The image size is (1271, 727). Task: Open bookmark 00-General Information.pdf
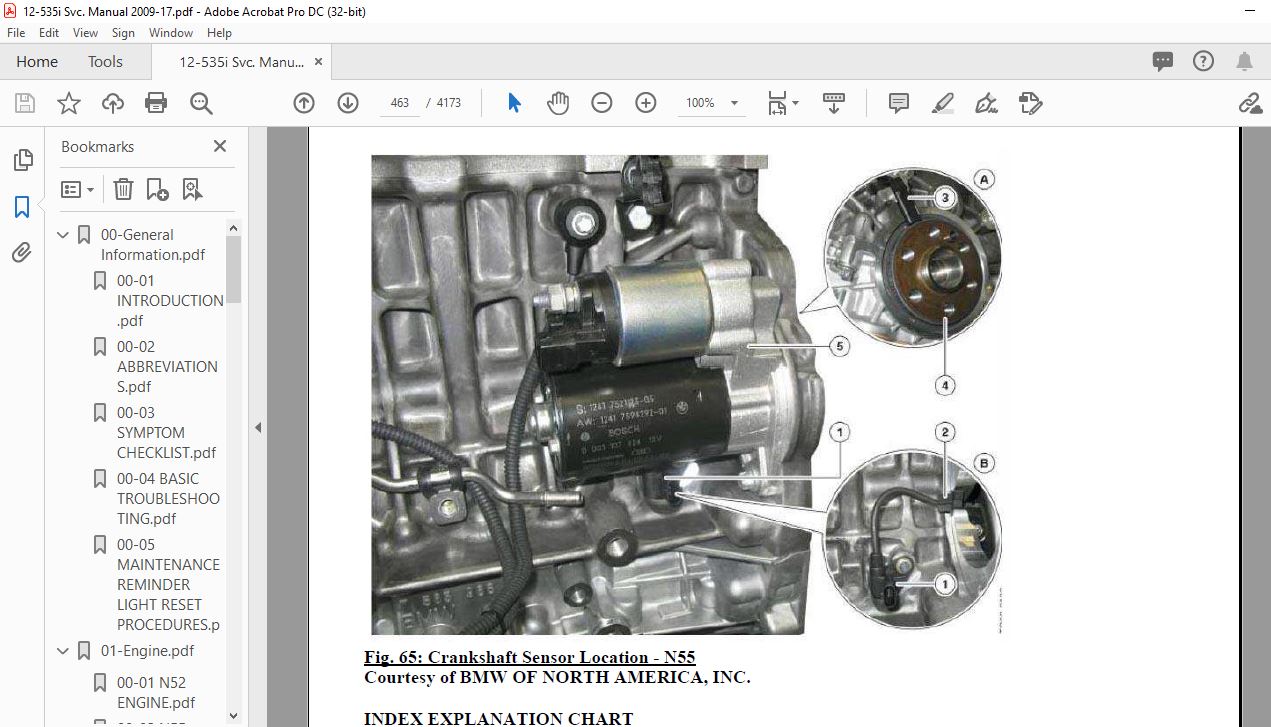click(x=153, y=245)
